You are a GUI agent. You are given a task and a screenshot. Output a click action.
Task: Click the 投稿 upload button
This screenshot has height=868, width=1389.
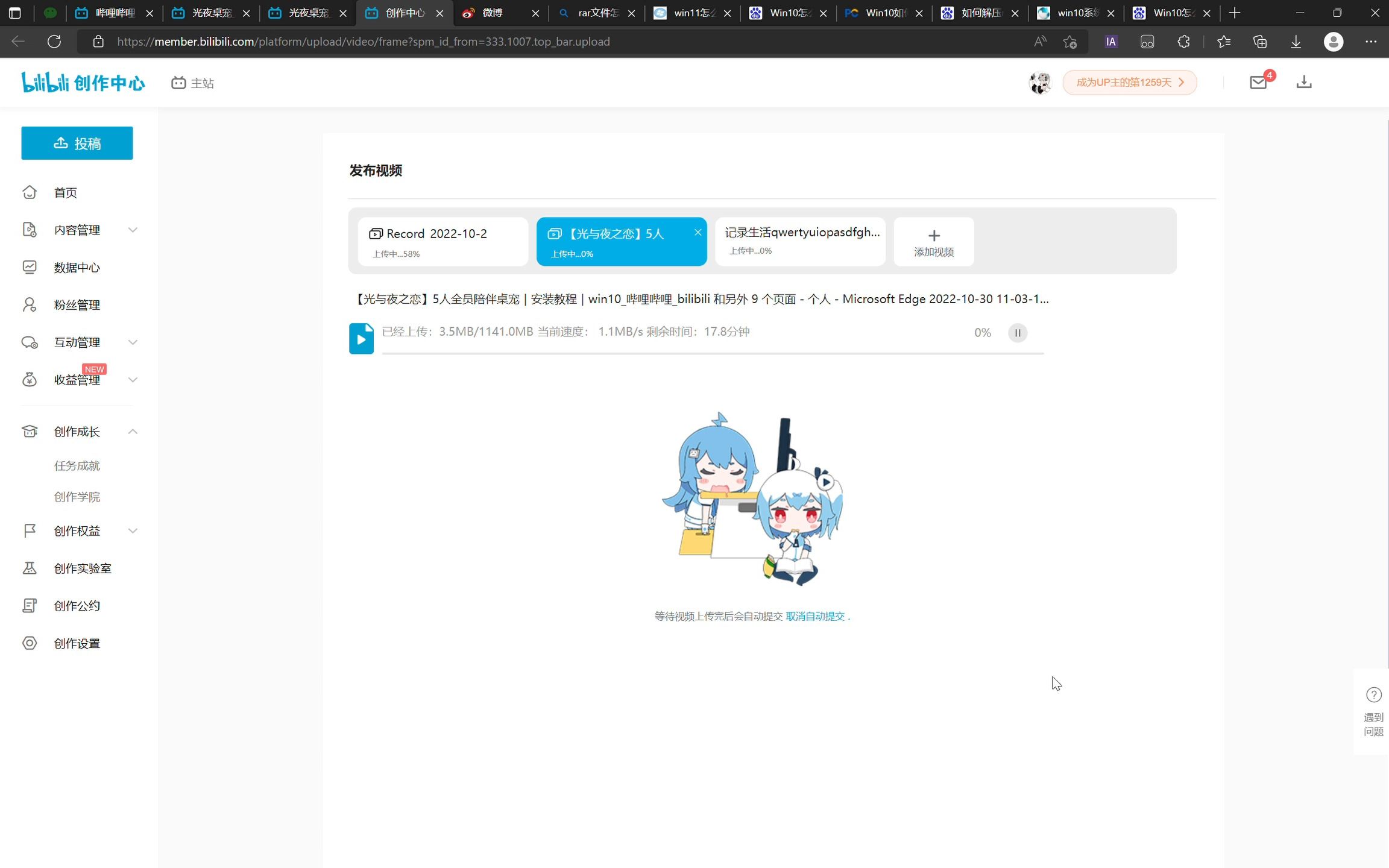(x=77, y=143)
